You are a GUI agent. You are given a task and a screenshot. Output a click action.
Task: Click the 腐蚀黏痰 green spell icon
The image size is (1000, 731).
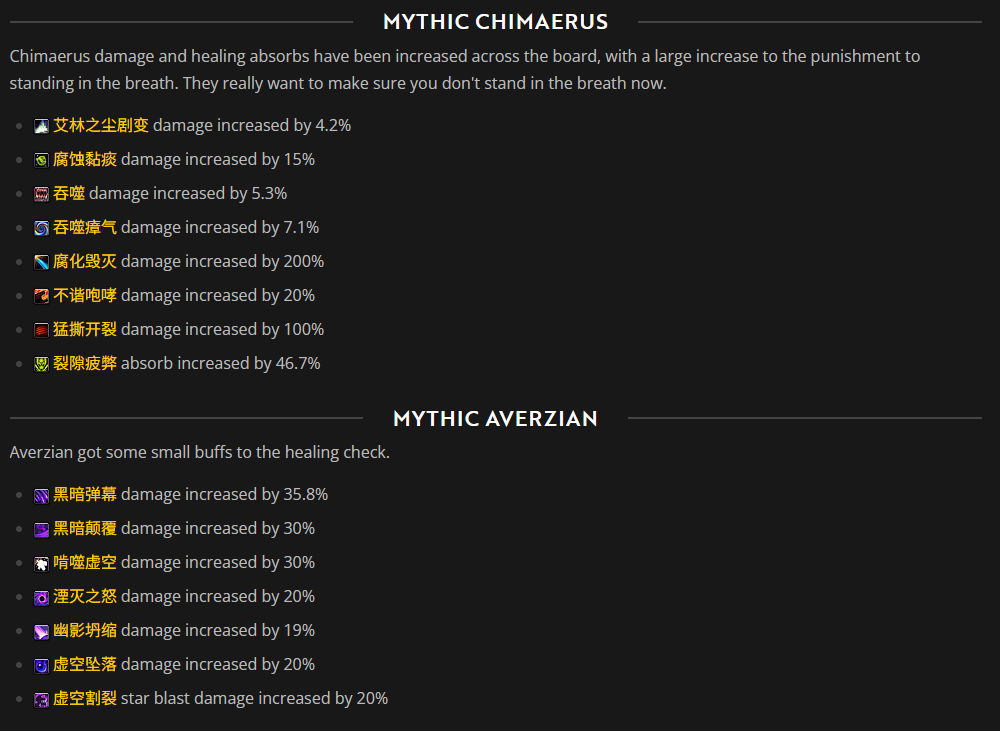tap(41, 160)
